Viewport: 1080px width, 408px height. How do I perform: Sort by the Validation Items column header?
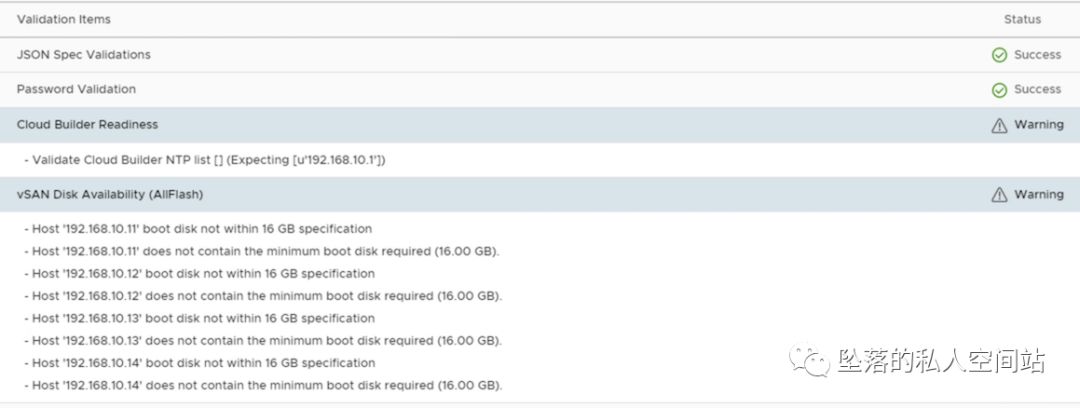[x=64, y=19]
